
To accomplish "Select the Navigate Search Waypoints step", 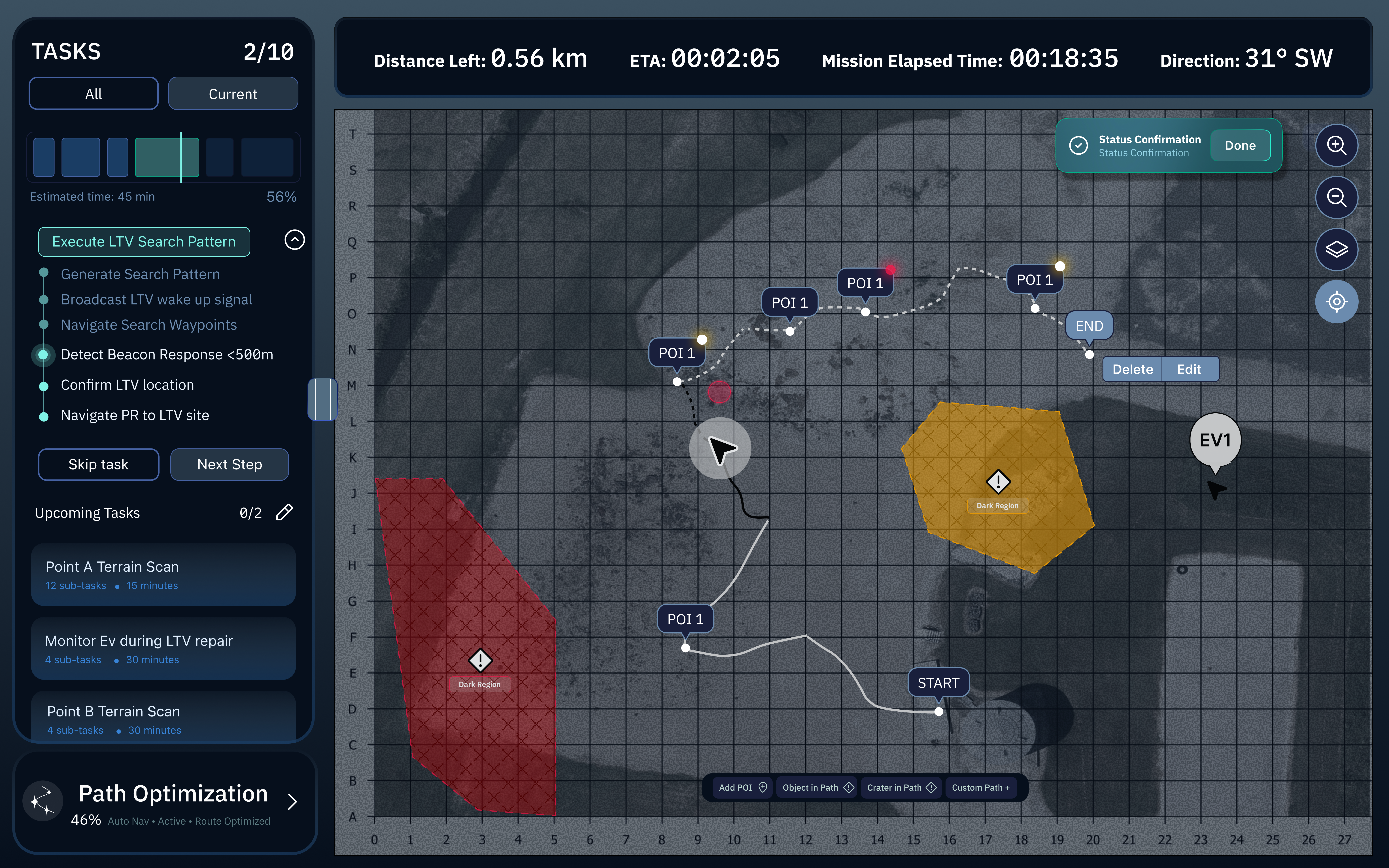I will (149, 325).
